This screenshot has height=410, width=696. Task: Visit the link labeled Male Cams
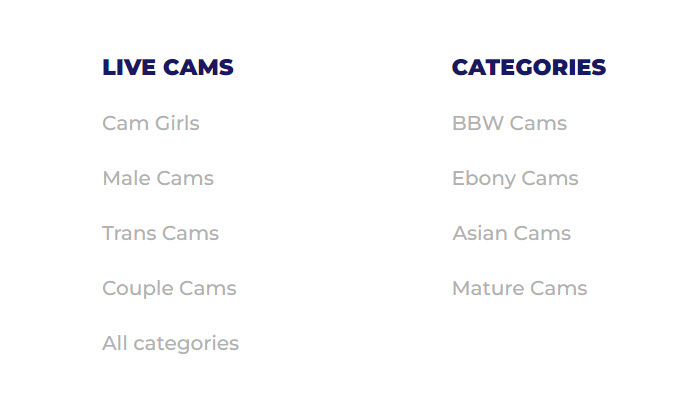click(158, 178)
